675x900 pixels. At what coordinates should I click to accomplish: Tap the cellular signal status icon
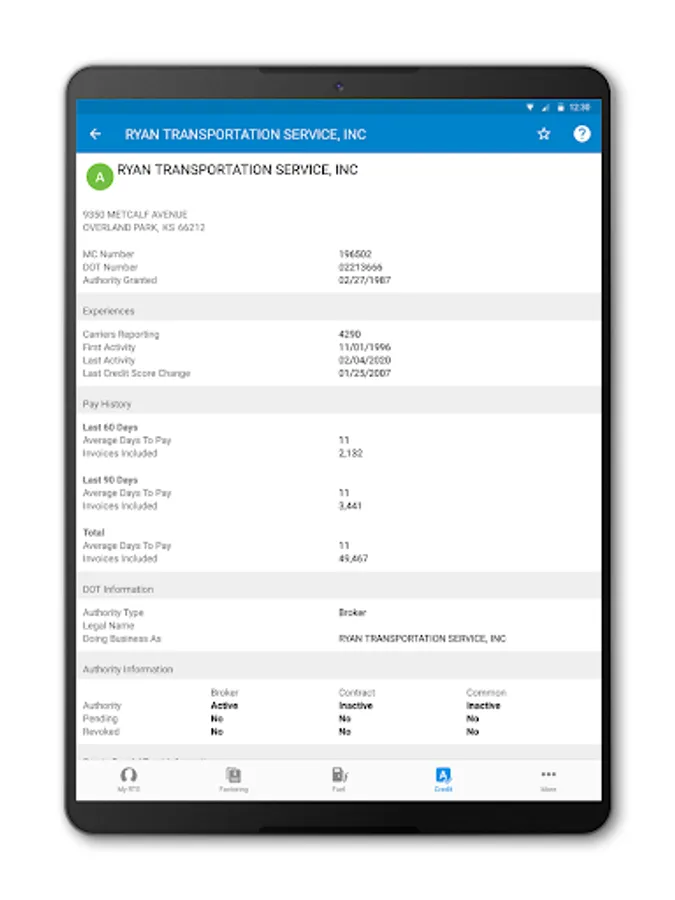[545, 107]
